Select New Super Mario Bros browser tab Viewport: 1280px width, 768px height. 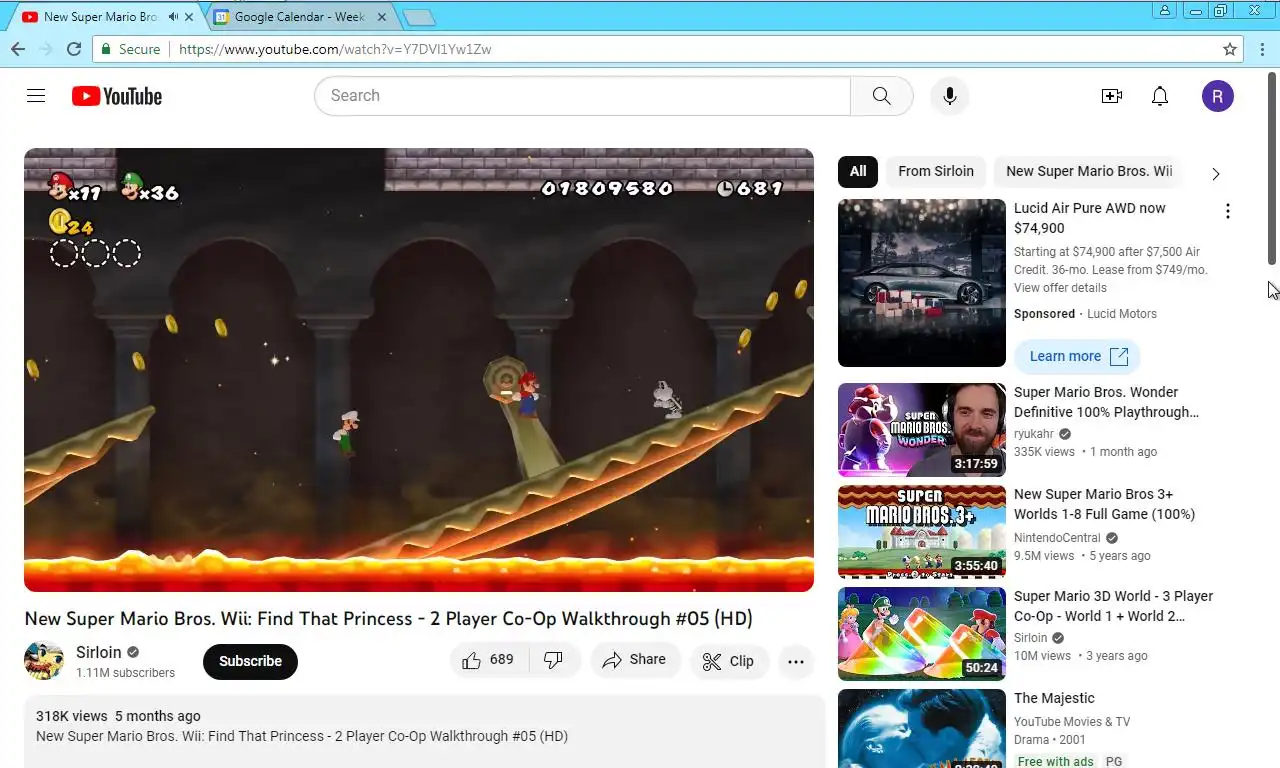click(x=100, y=17)
